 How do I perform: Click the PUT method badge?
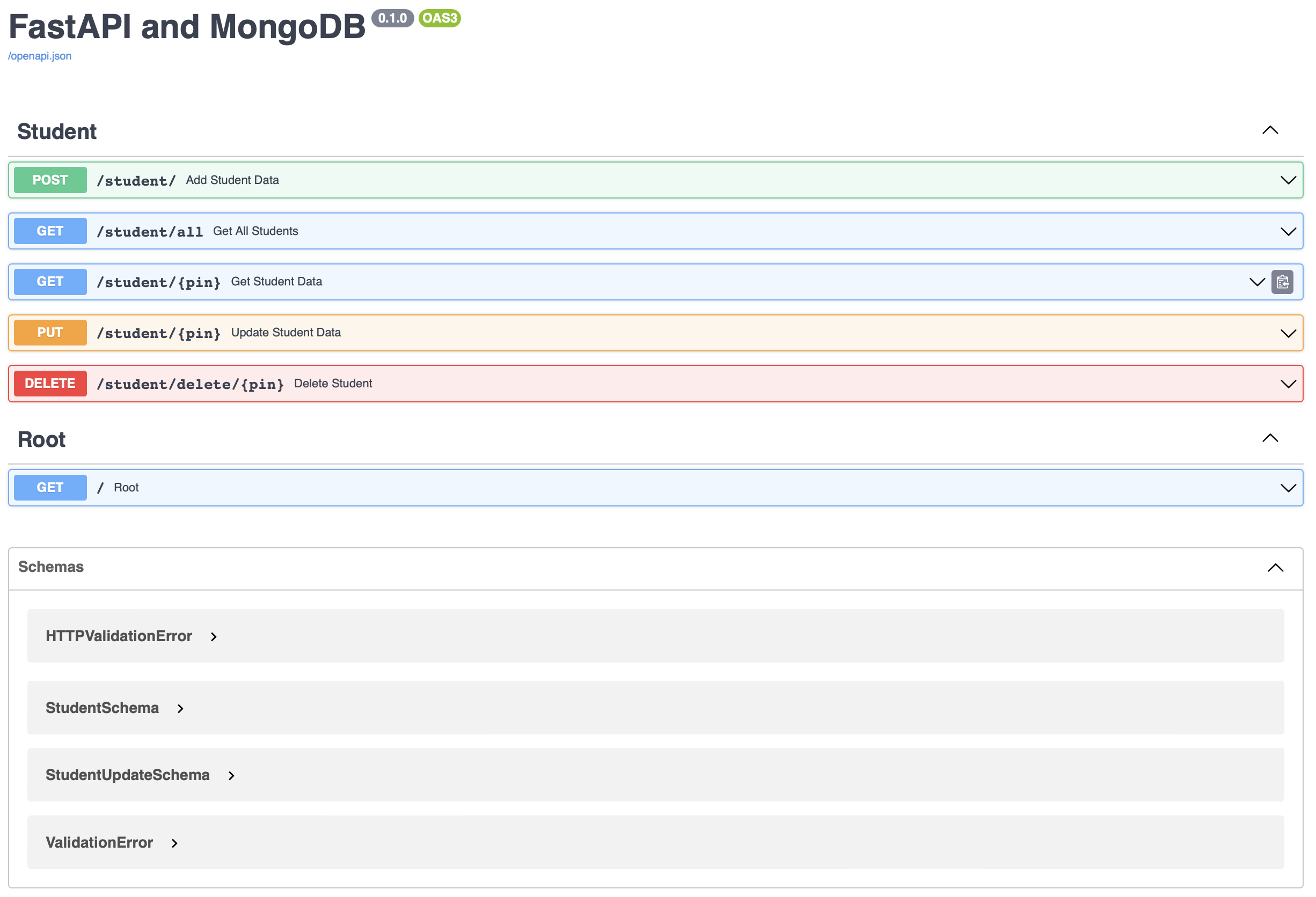pos(50,333)
